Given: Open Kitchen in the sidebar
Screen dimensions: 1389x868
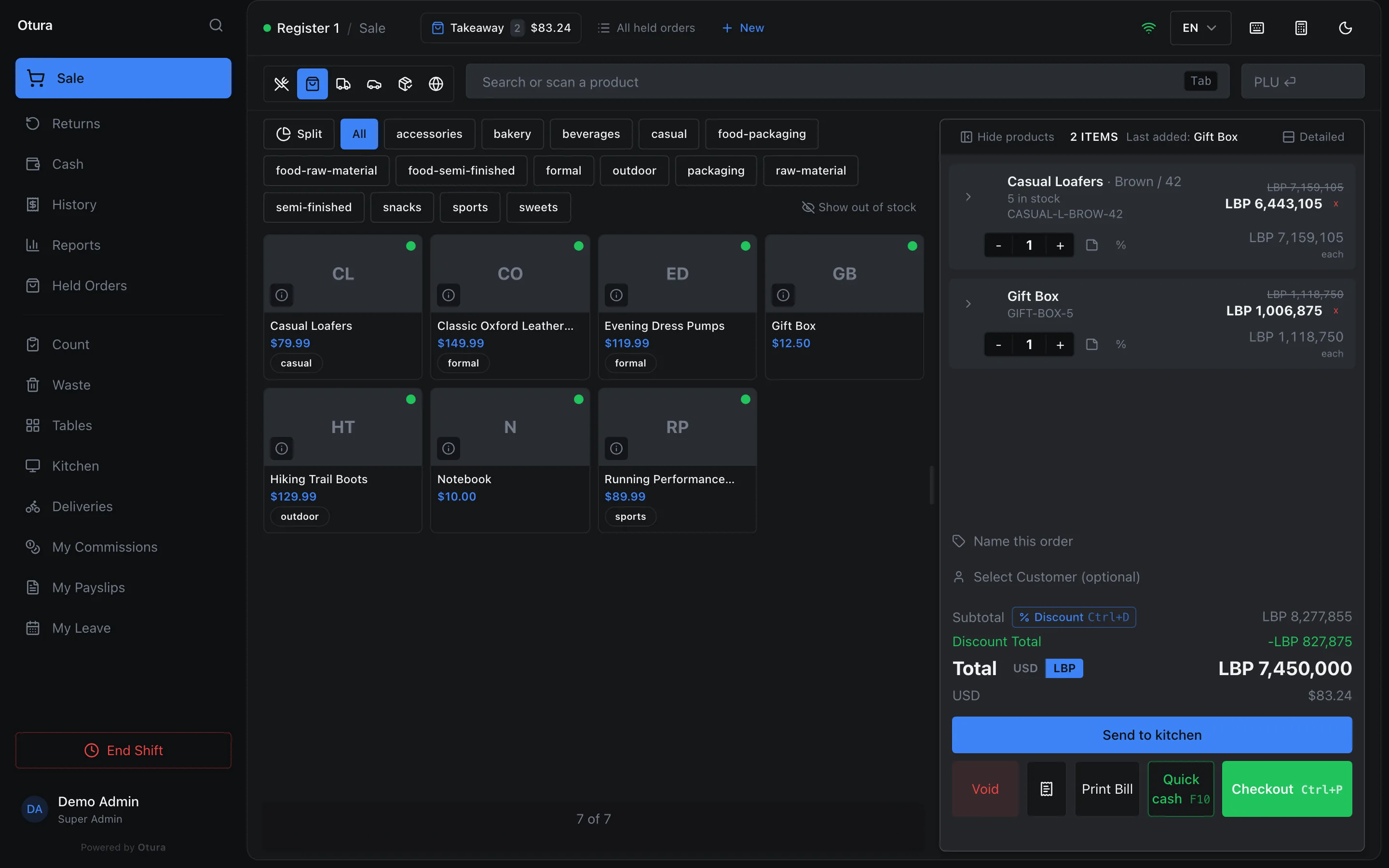Looking at the screenshot, I should tap(123, 465).
